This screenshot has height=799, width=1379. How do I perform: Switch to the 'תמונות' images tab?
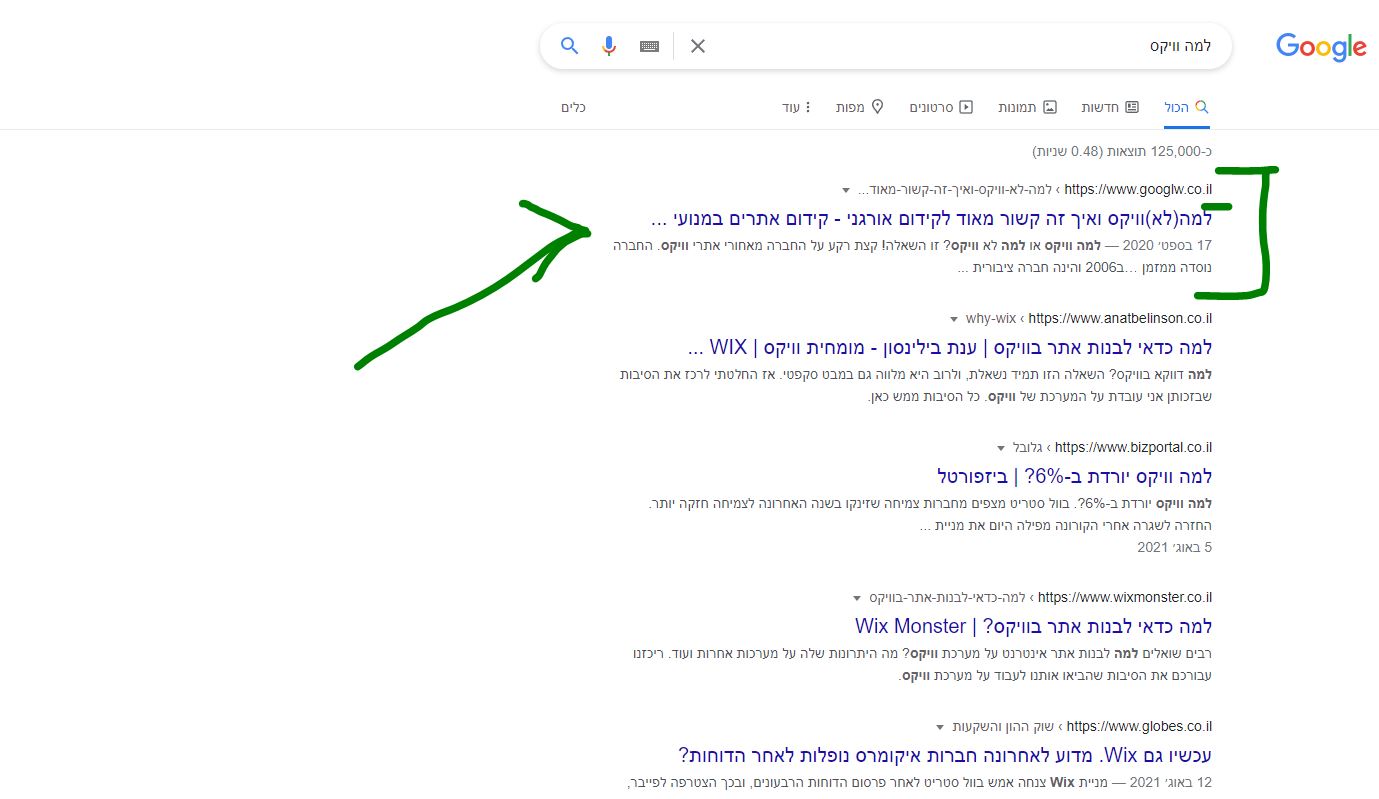pos(1027,107)
